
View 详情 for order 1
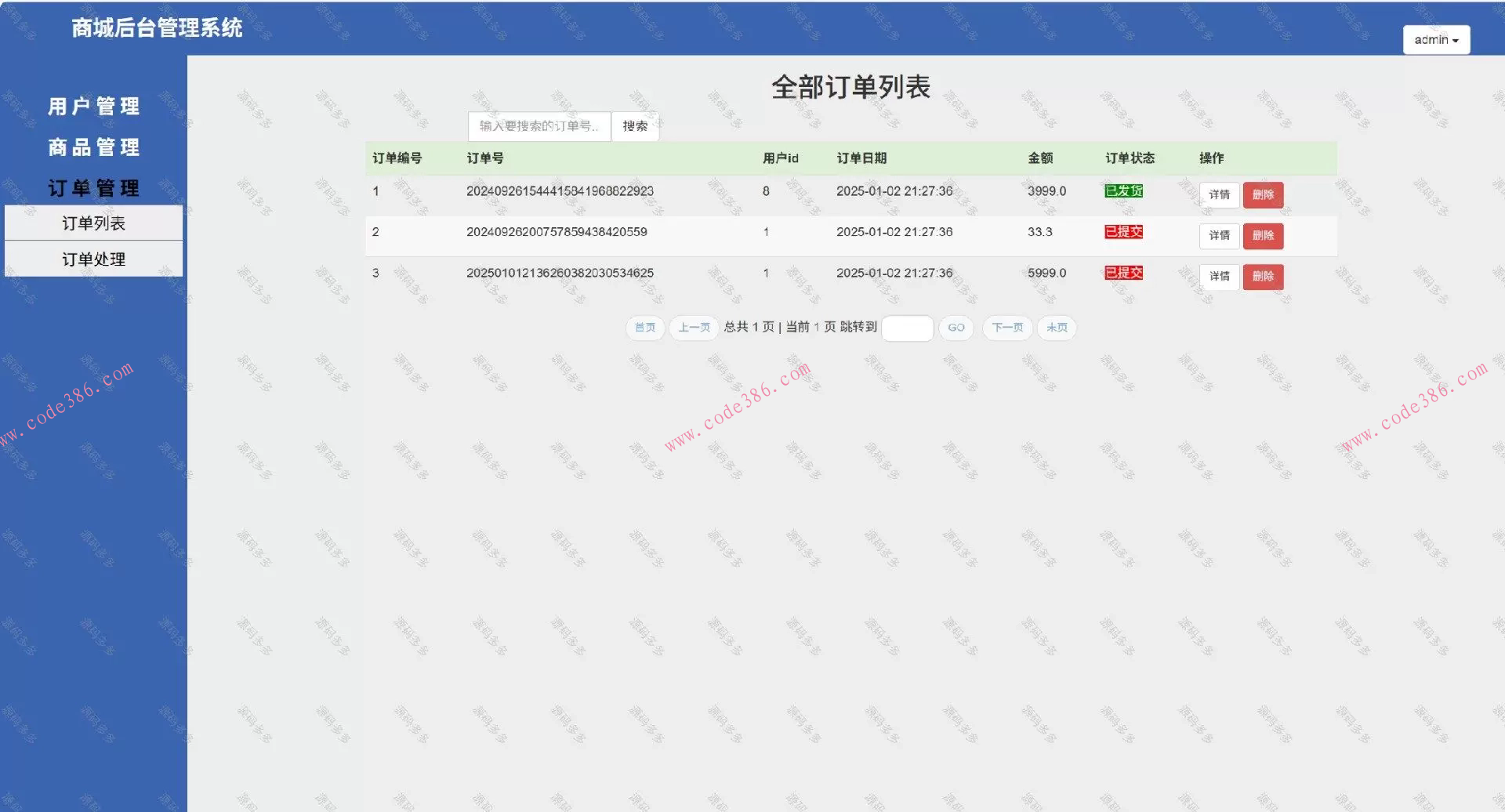click(1219, 194)
